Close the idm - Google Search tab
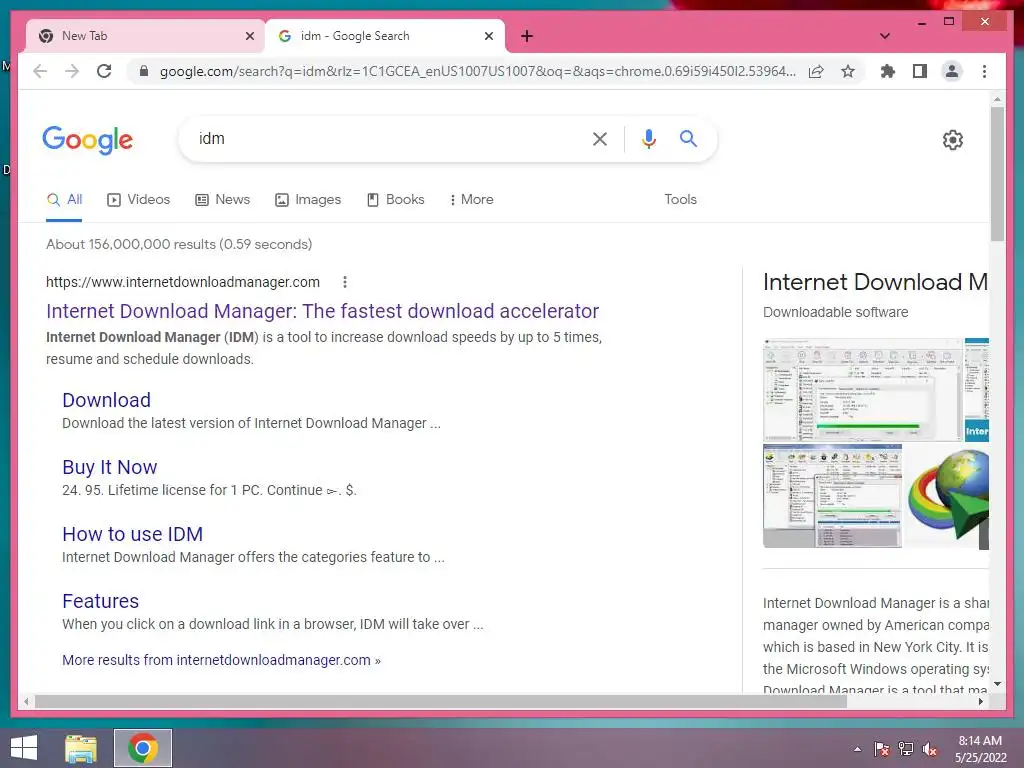This screenshot has width=1024, height=768. (488, 37)
